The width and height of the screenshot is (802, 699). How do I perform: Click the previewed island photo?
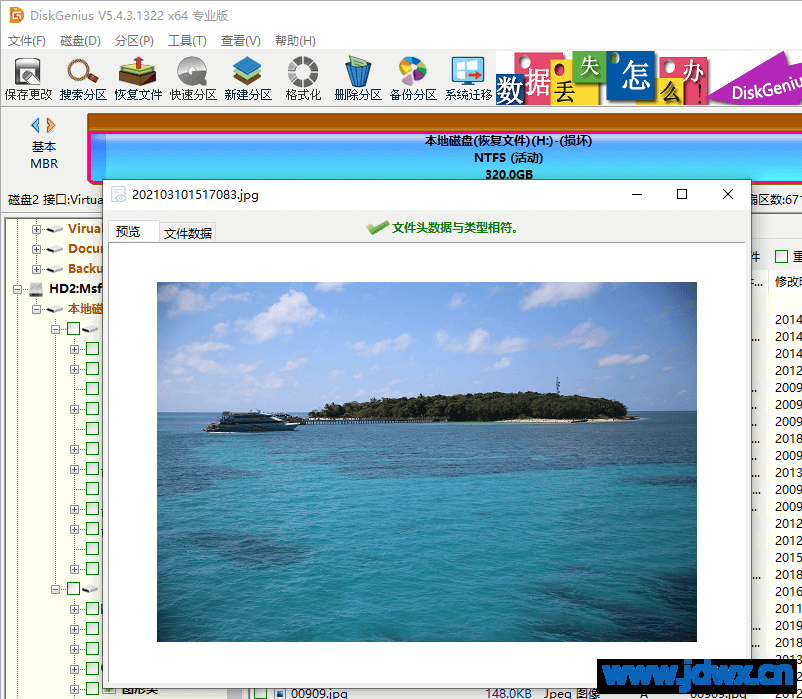(x=427, y=462)
